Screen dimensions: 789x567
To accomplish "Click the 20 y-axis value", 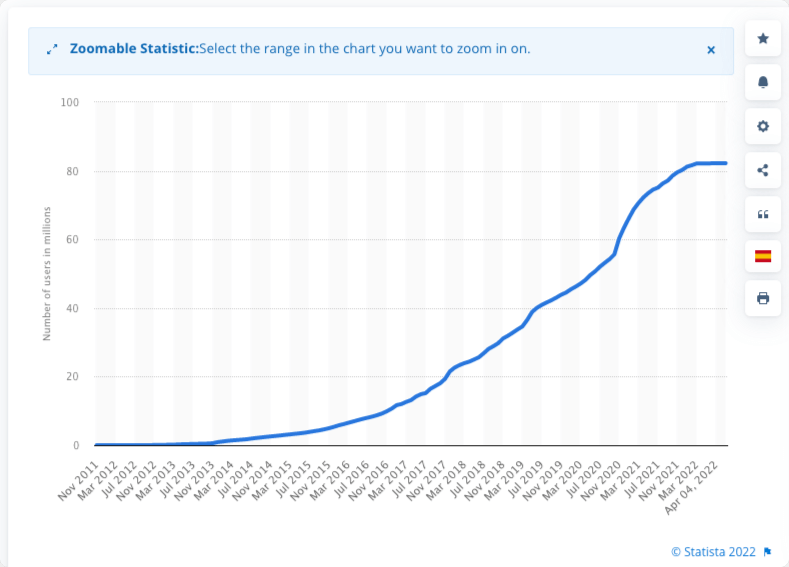I will pos(72,376).
